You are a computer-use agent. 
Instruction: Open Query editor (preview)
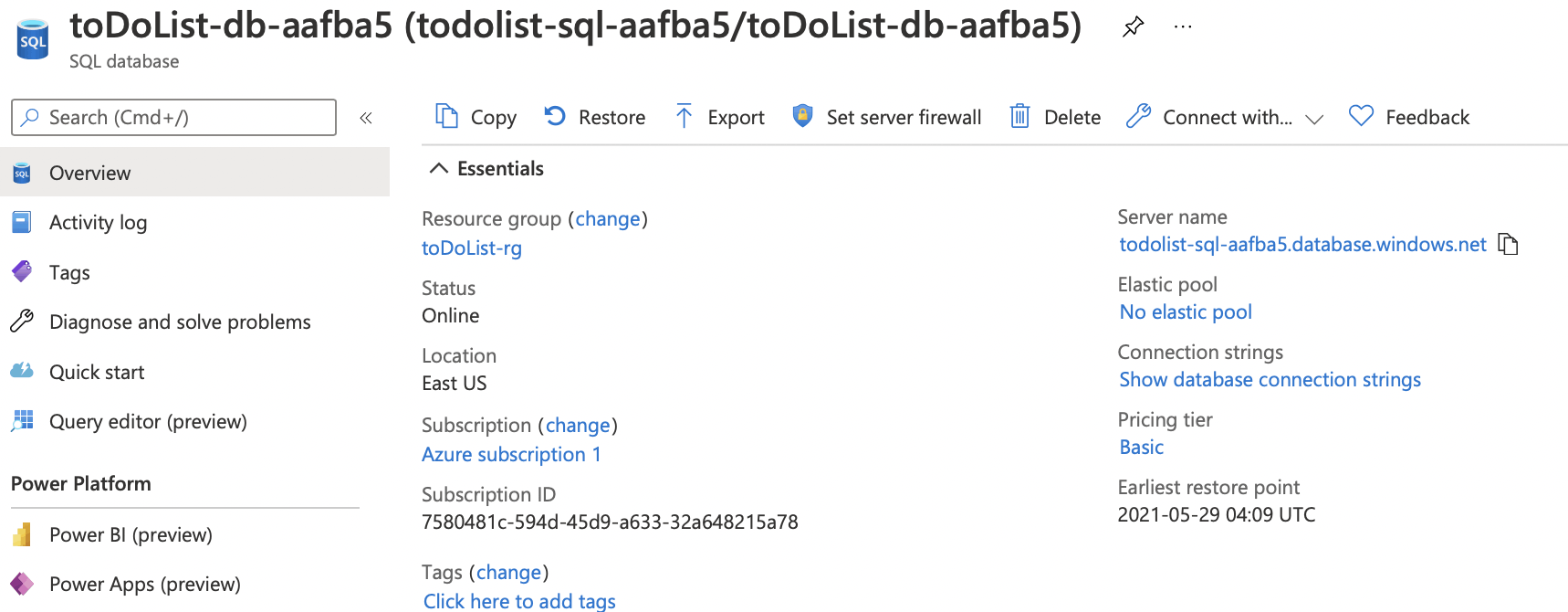tap(148, 421)
